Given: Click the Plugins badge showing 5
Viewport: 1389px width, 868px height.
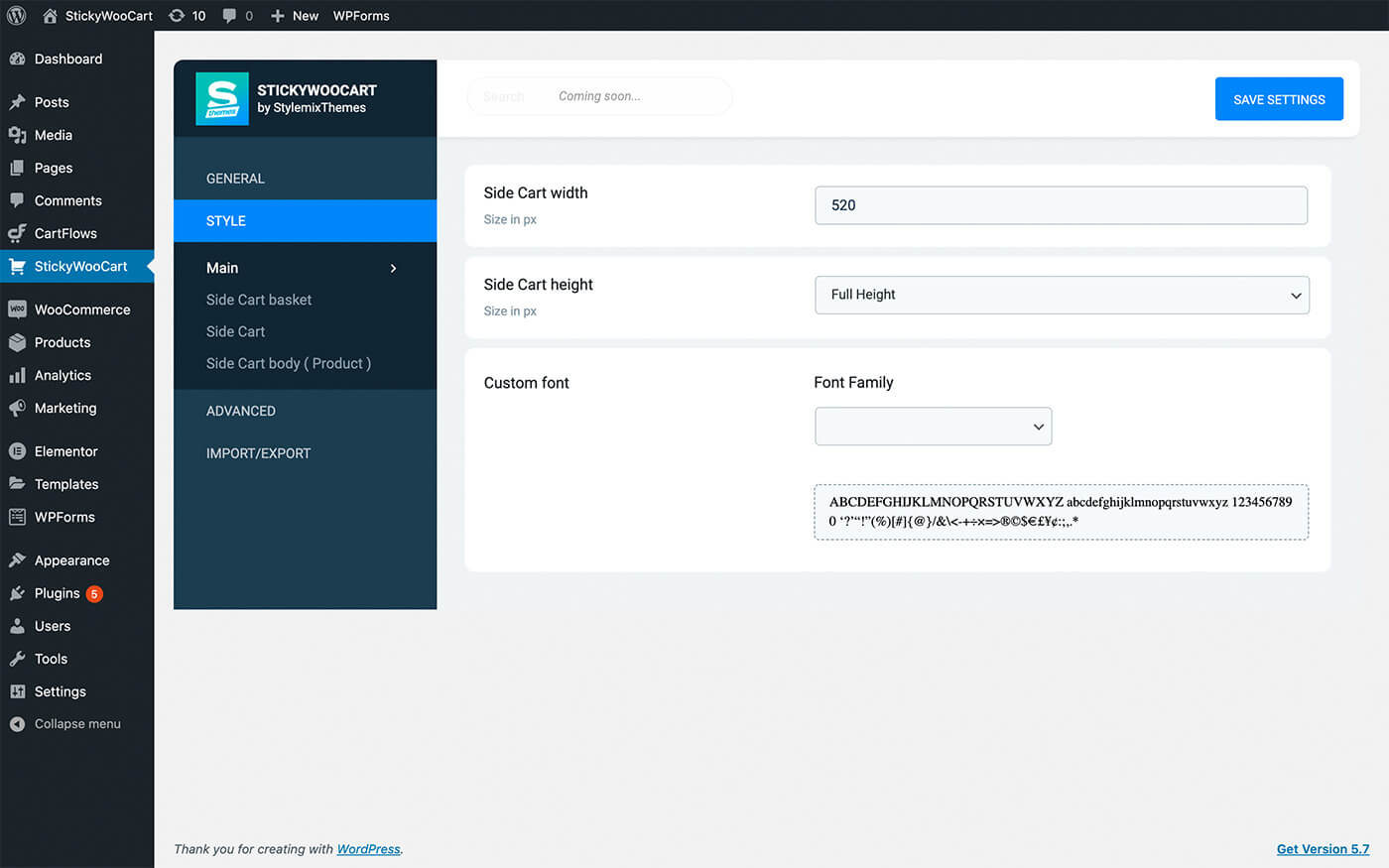Looking at the screenshot, I should click(x=94, y=594).
